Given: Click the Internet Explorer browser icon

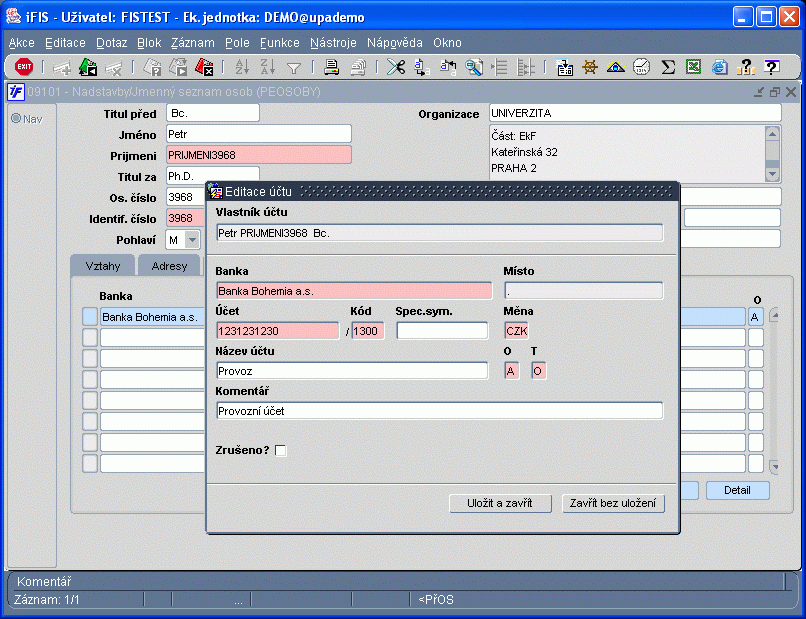Looking at the screenshot, I should (719, 67).
